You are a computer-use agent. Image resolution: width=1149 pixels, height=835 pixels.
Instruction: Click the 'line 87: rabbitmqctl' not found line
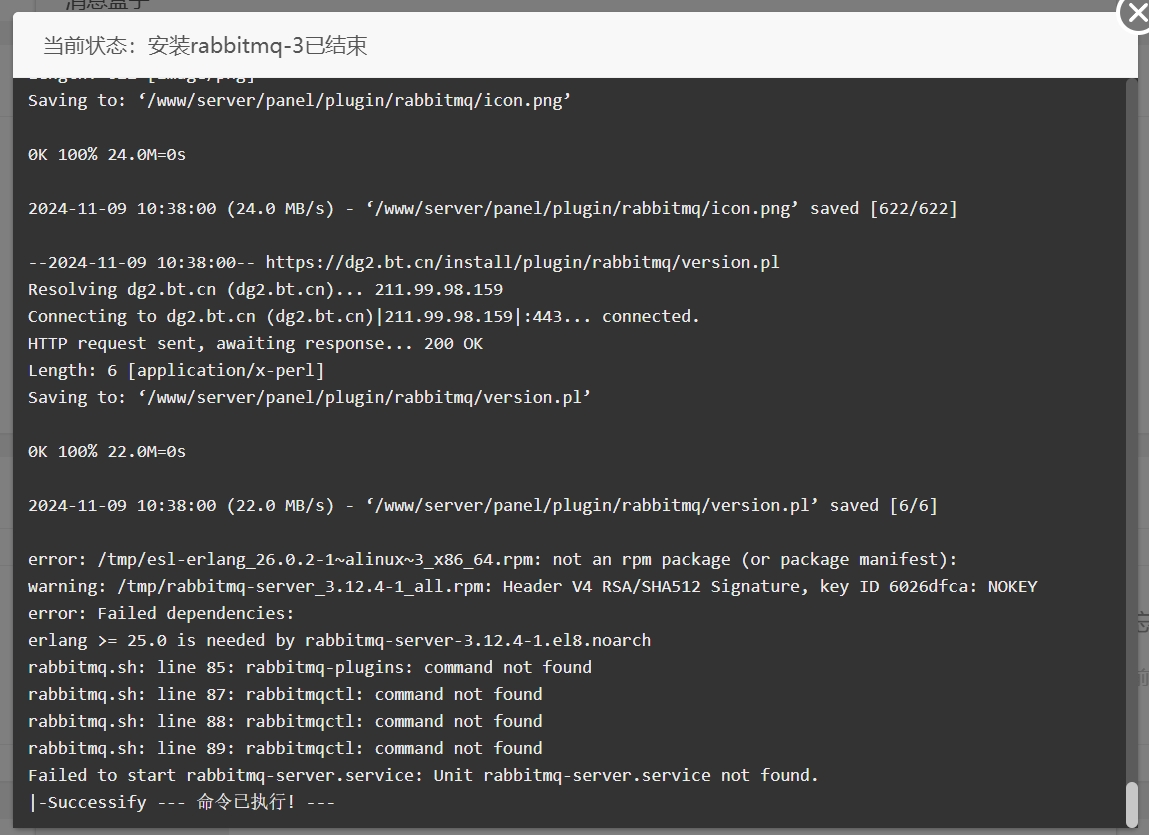coord(285,694)
